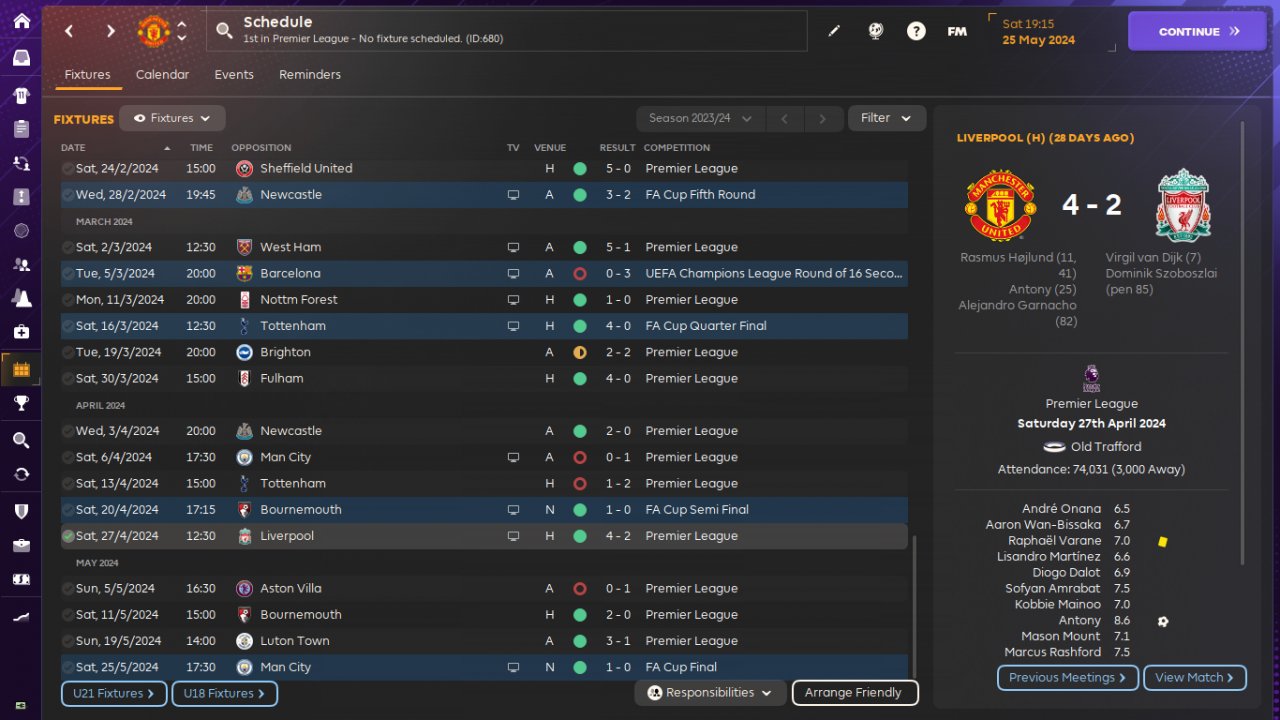The image size is (1280, 720).
Task: Open the world globe icon
Action: [x=876, y=31]
